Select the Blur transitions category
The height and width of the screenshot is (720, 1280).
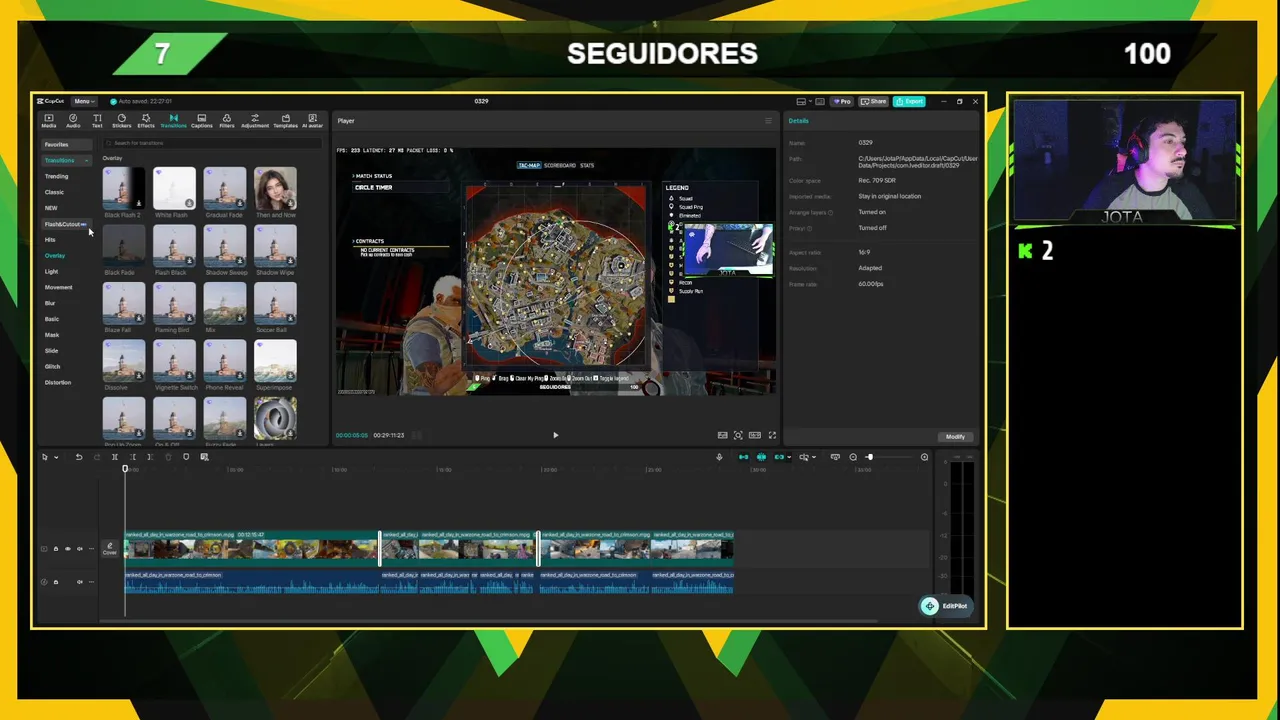point(50,303)
